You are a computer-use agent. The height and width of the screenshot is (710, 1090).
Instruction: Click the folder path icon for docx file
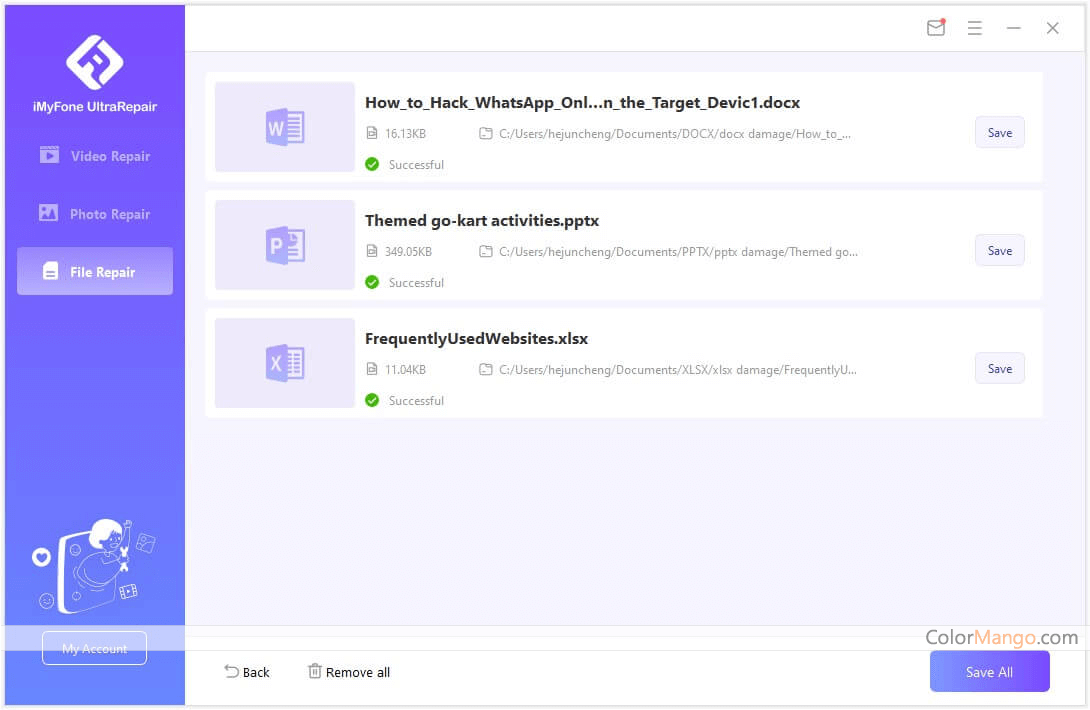tap(486, 134)
